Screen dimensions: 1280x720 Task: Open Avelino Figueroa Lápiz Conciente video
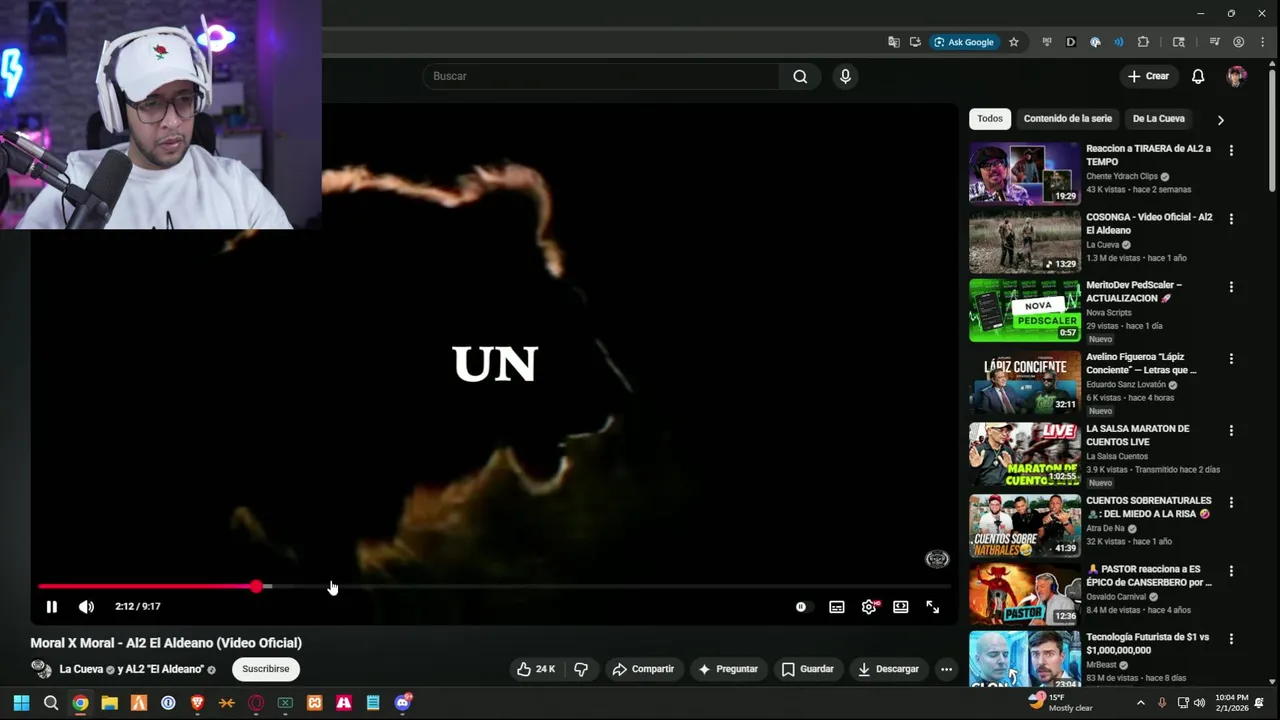tap(1025, 382)
